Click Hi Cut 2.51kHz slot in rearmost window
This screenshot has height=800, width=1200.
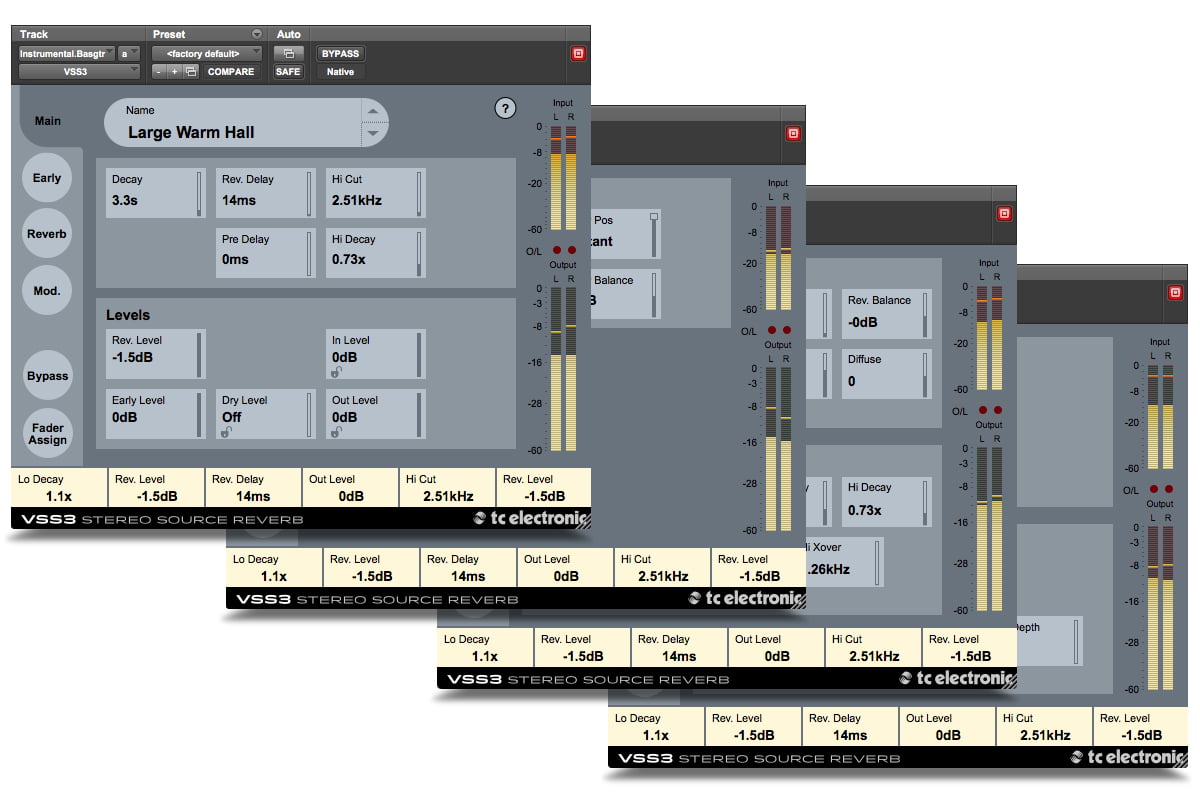click(1044, 727)
